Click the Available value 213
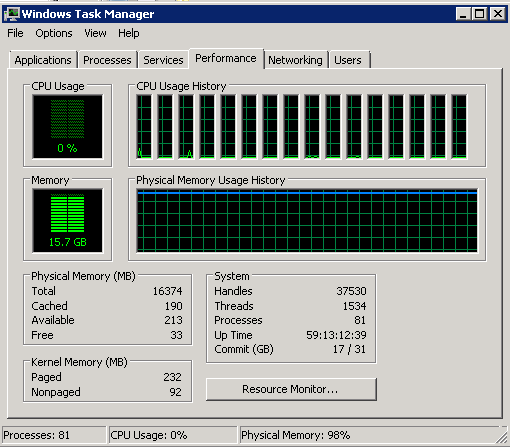This screenshot has height=447, width=510. pyautogui.click(x=173, y=320)
